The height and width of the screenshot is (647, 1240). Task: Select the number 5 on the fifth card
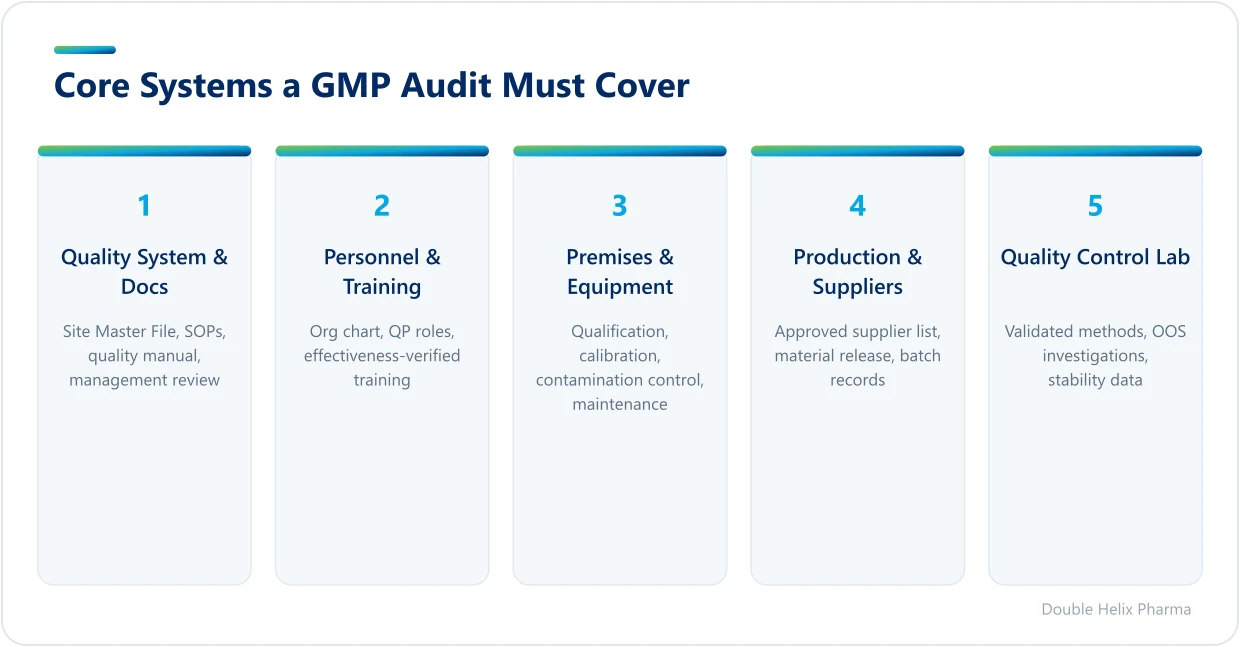[1095, 206]
